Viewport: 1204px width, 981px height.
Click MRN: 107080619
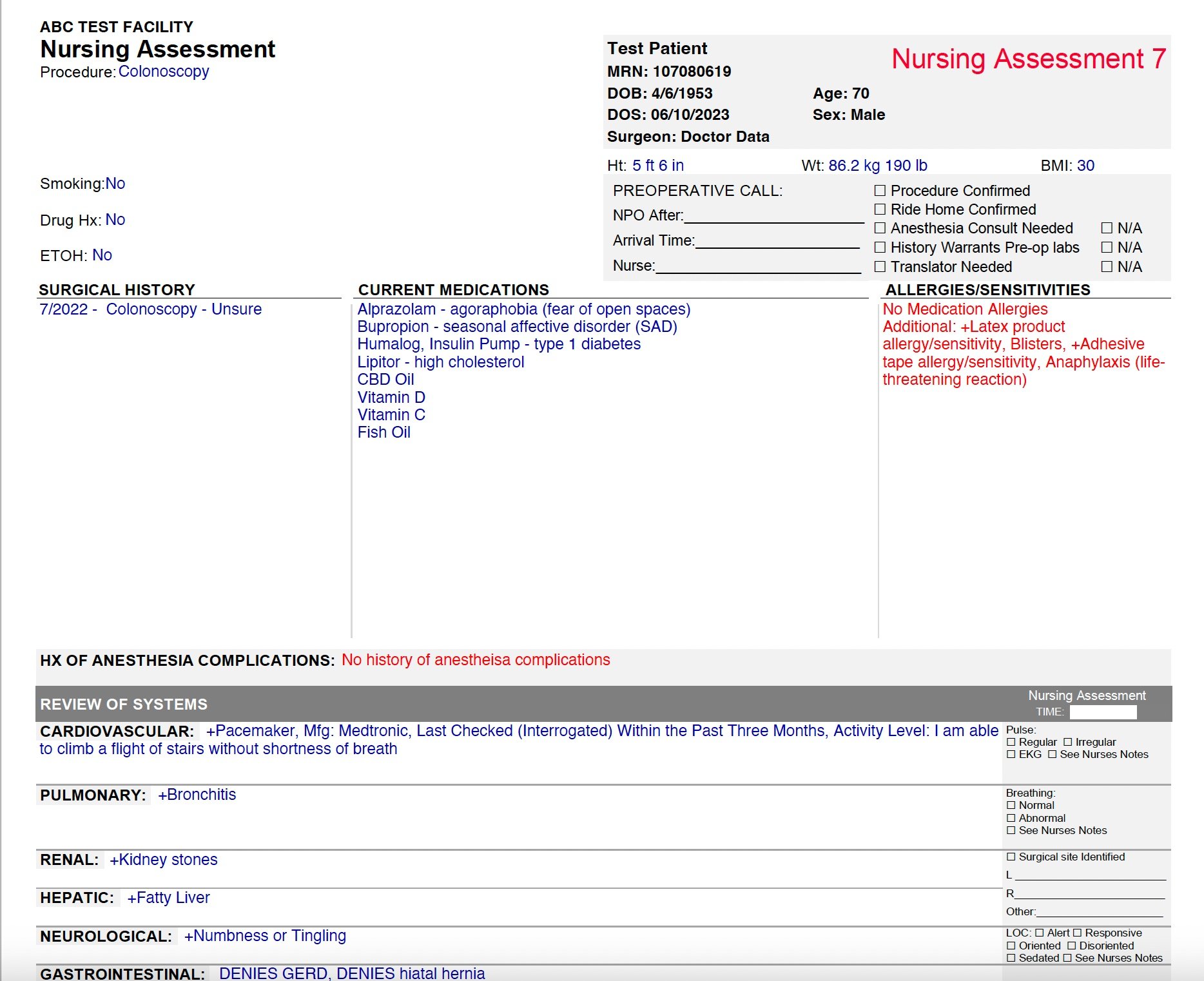[x=669, y=72]
